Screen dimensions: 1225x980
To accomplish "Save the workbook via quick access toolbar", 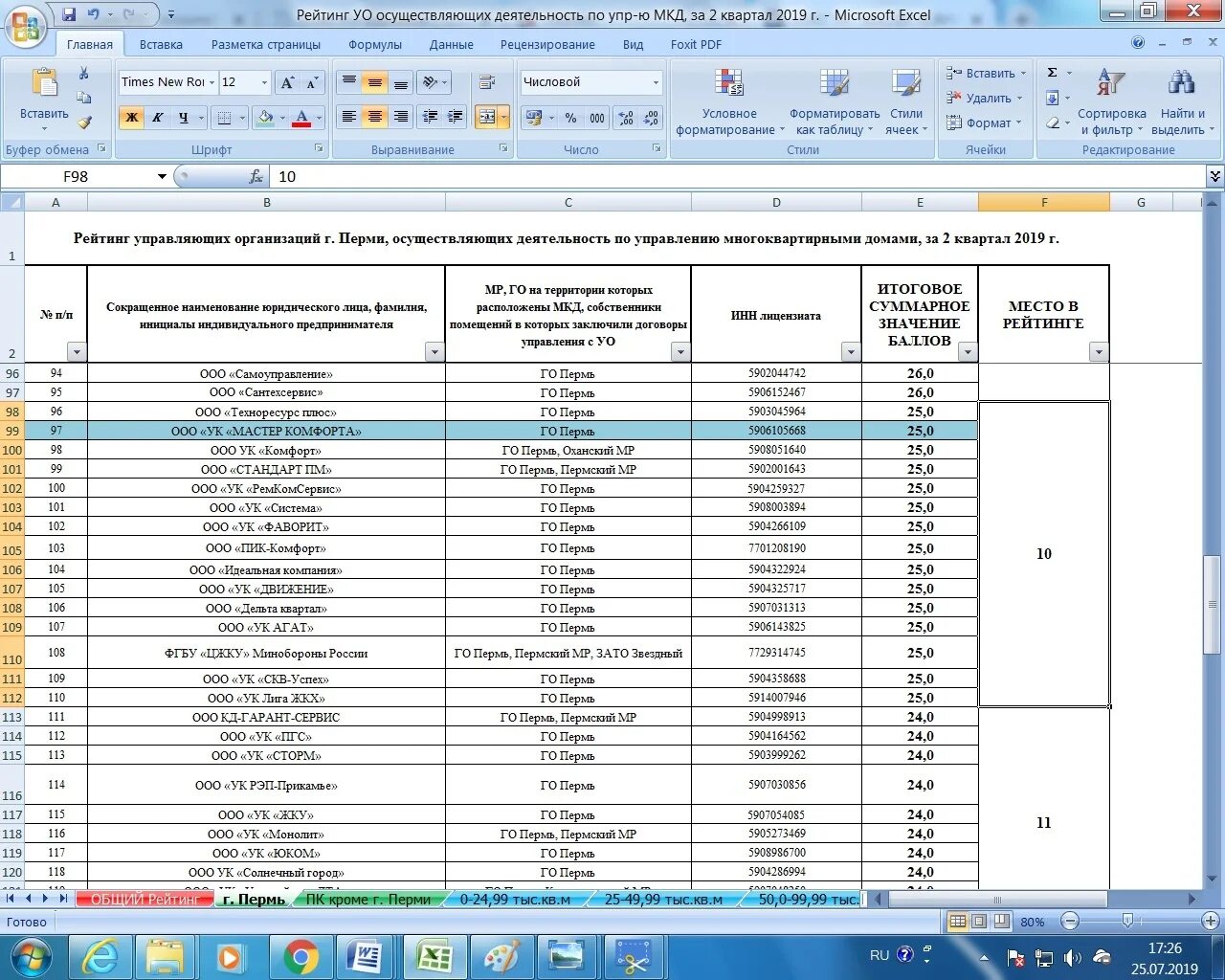I will coord(69,14).
